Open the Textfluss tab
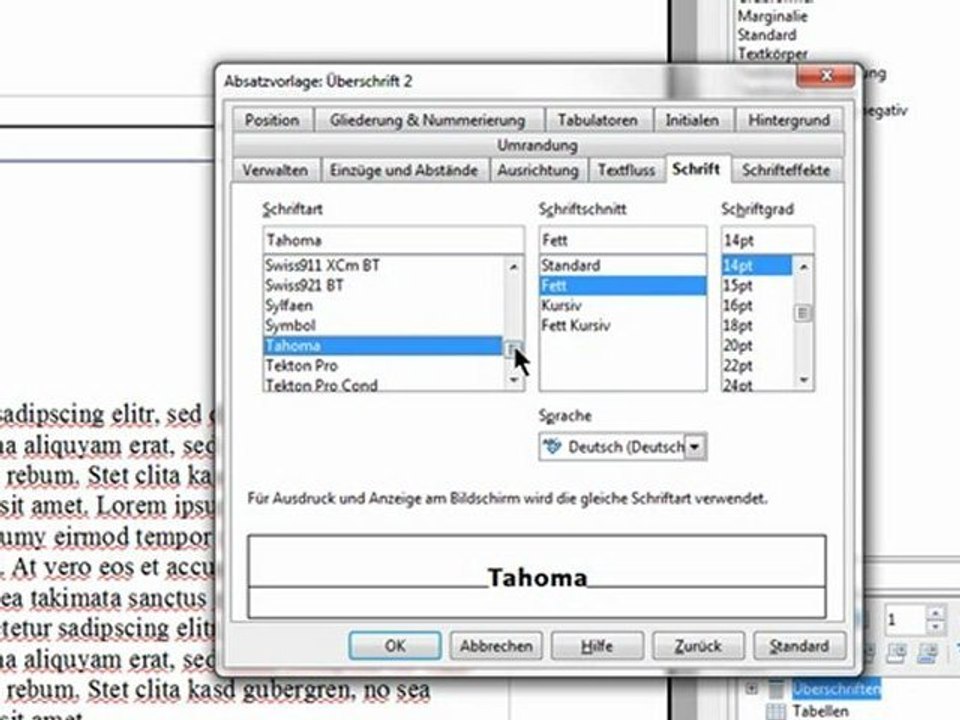Screen dimensions: 960x720 [626, 170]
